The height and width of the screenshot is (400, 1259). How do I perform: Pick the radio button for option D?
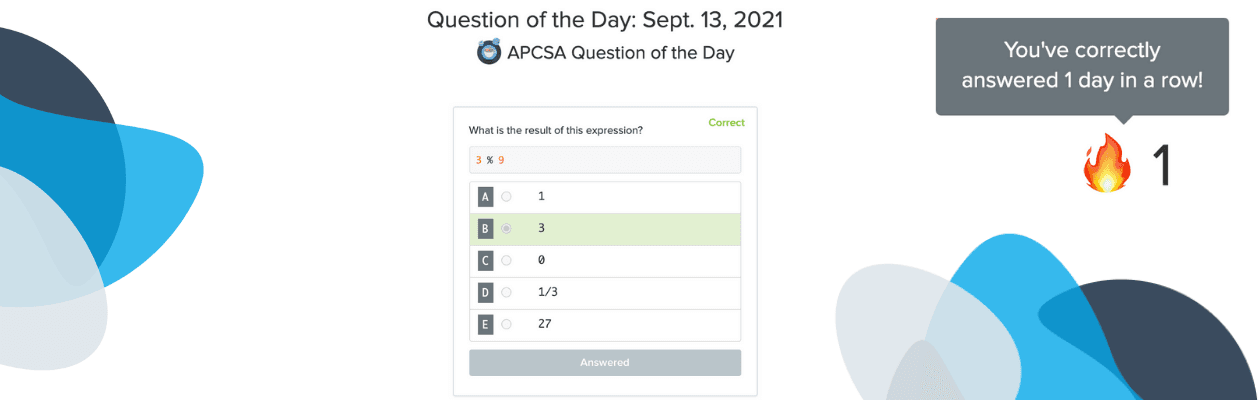(506, 293)
